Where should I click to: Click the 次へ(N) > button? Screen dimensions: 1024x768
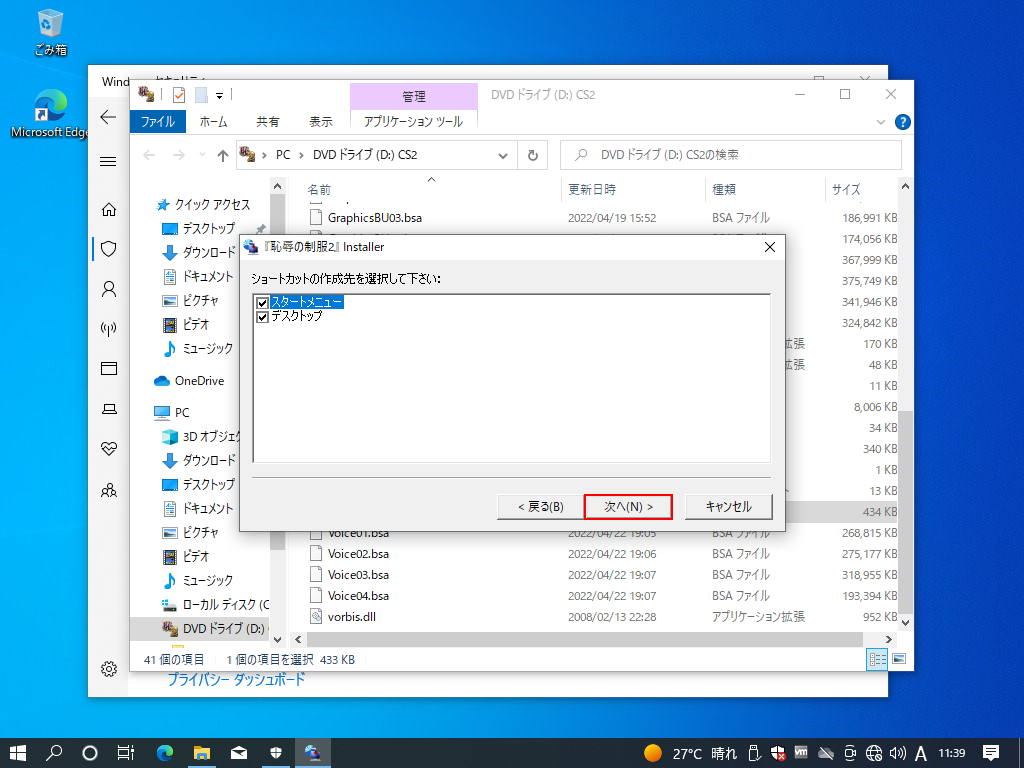(x=628, y=507)
